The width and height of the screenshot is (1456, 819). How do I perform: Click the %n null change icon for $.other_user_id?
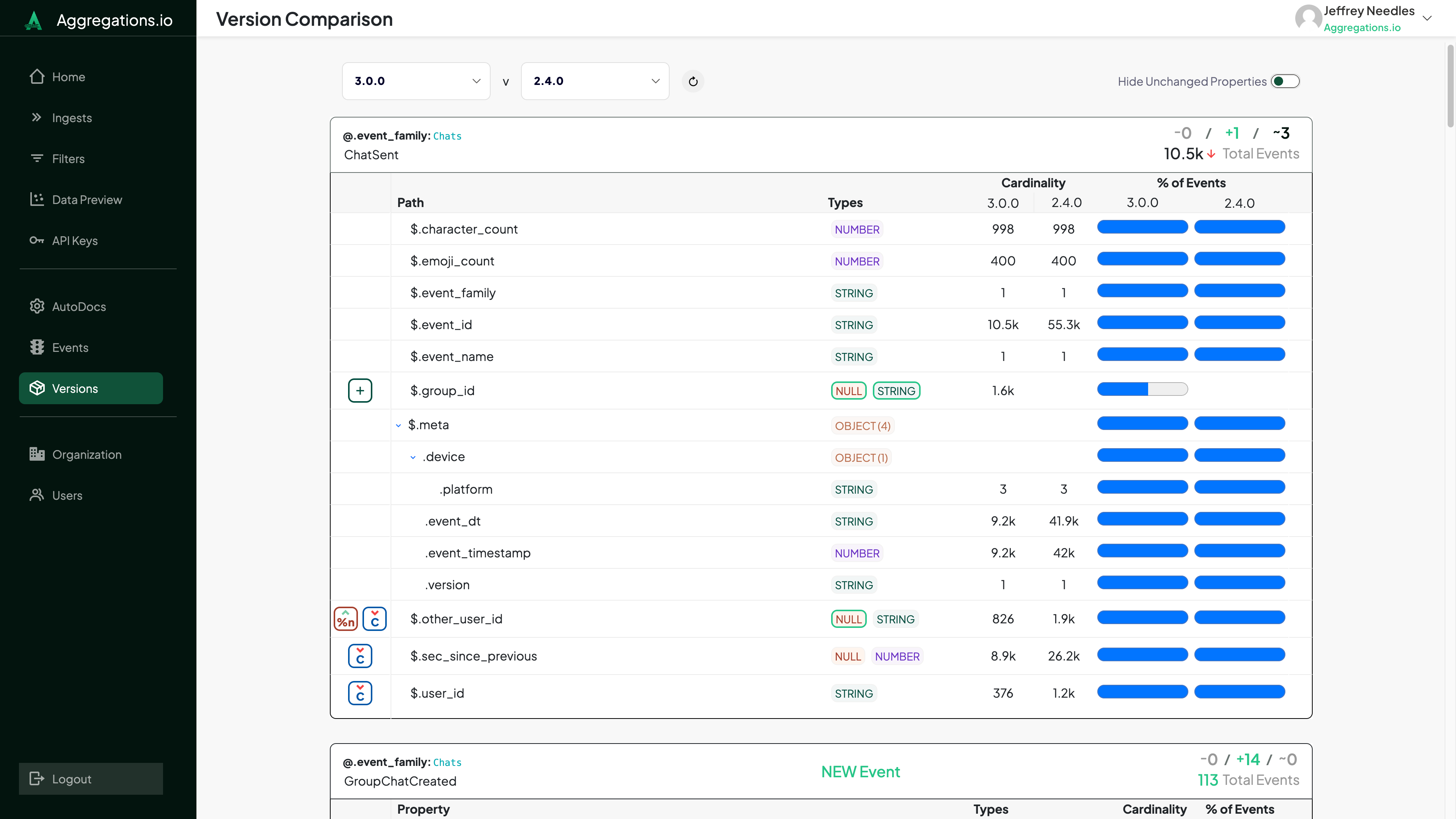tap(345, 619)
